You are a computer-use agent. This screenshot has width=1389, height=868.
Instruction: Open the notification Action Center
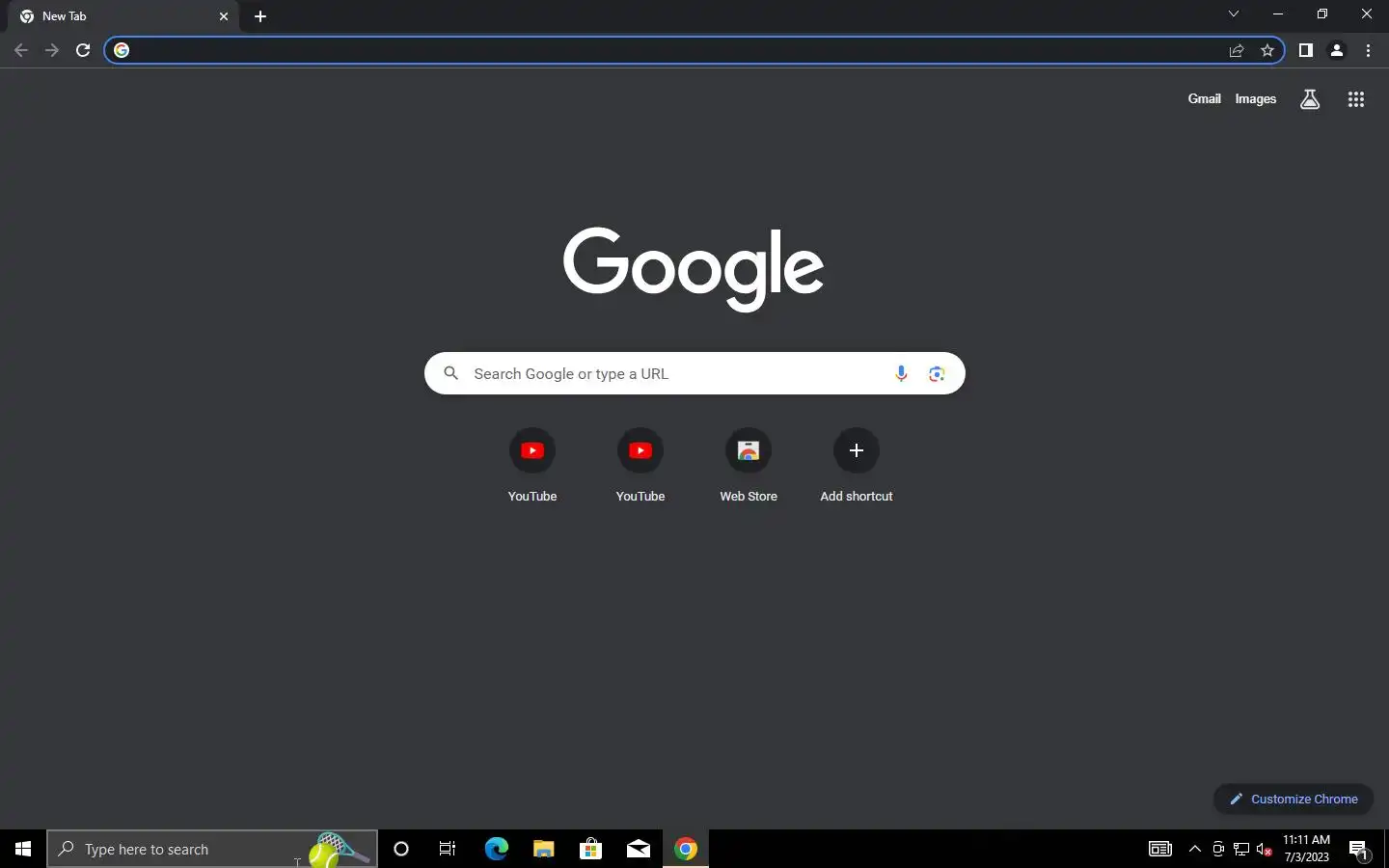coord(1359,849)
